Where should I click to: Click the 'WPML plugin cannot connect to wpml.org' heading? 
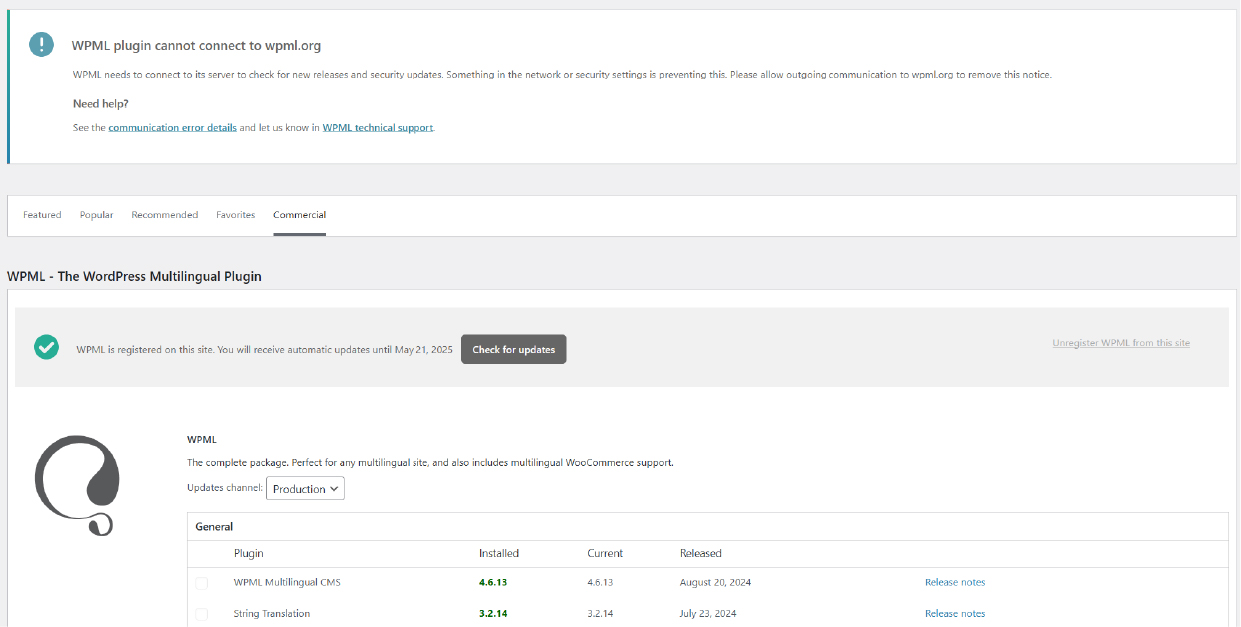coord(196,45)
